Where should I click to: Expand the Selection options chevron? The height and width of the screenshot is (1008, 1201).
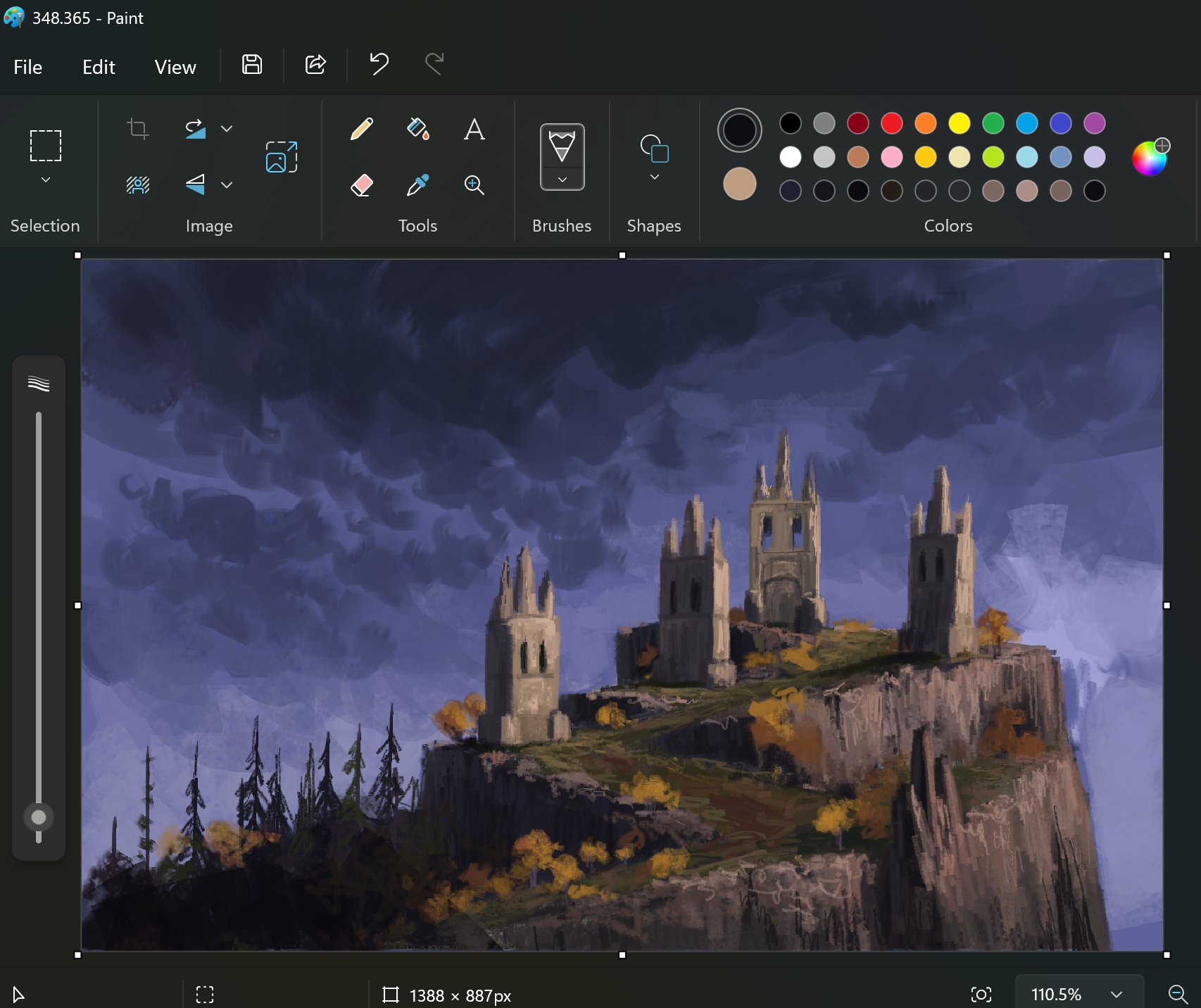pos(46,180)
